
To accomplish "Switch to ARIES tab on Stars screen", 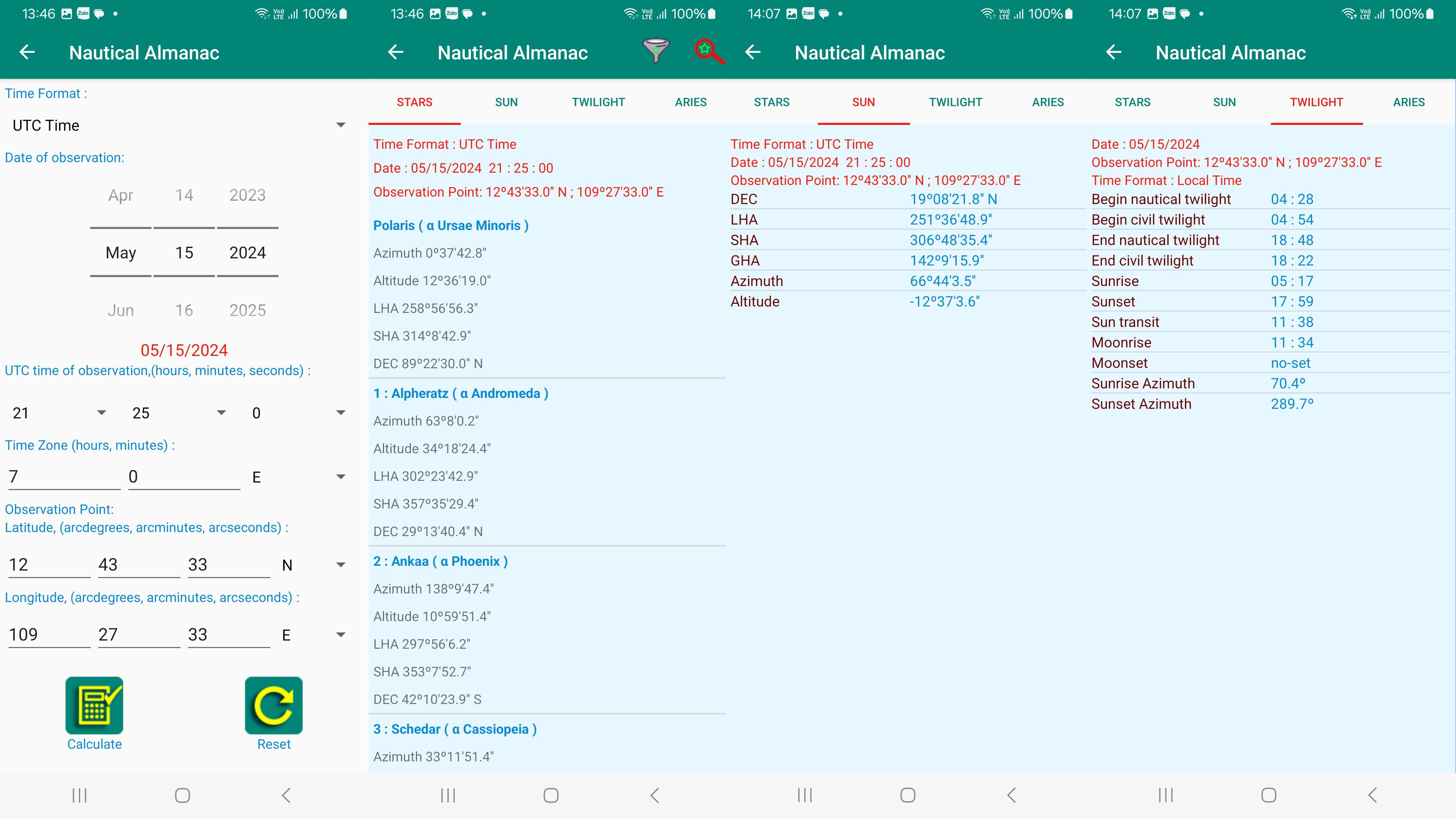I will pyautogui.click(x=691, y=102).
